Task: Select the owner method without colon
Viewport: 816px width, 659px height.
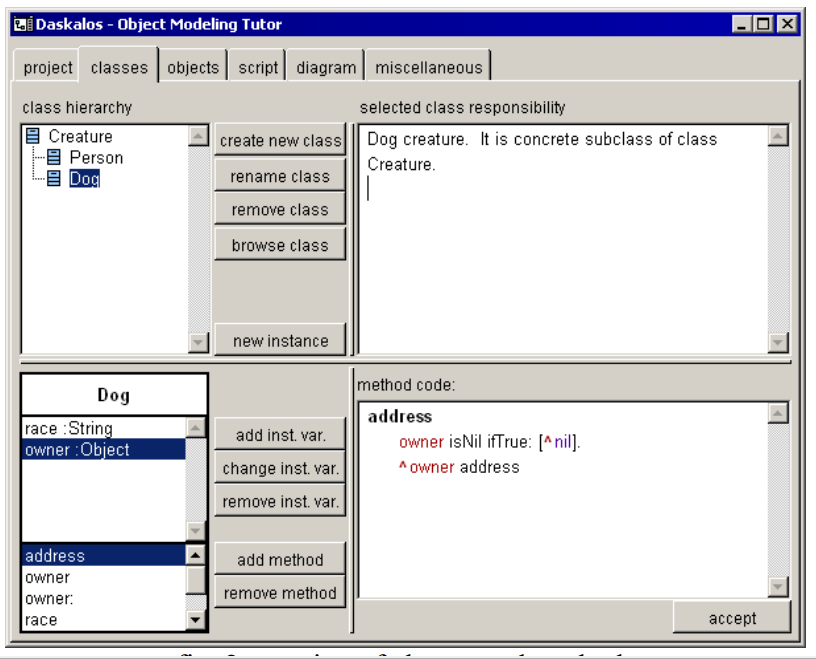Action: [x=104, y=577]
